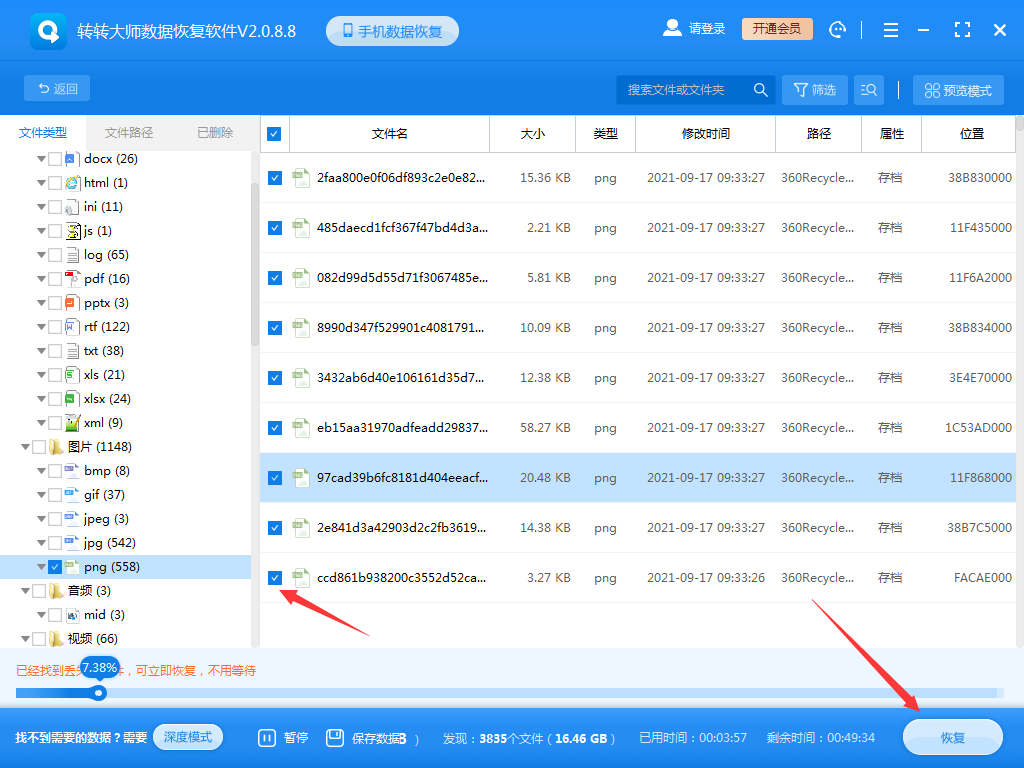Click the 保存数据 save data icon
The width and height of the screenshot is (1024, 768).
[334, 737]
